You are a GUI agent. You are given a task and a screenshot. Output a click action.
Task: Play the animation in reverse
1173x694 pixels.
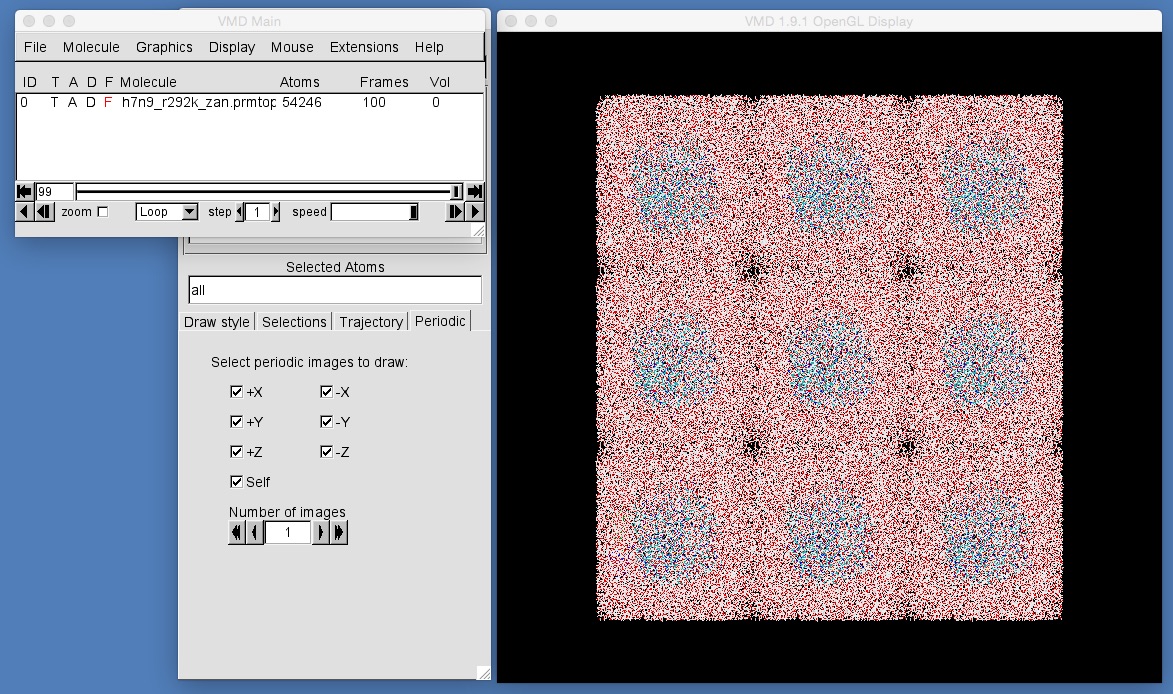[24, 212]
